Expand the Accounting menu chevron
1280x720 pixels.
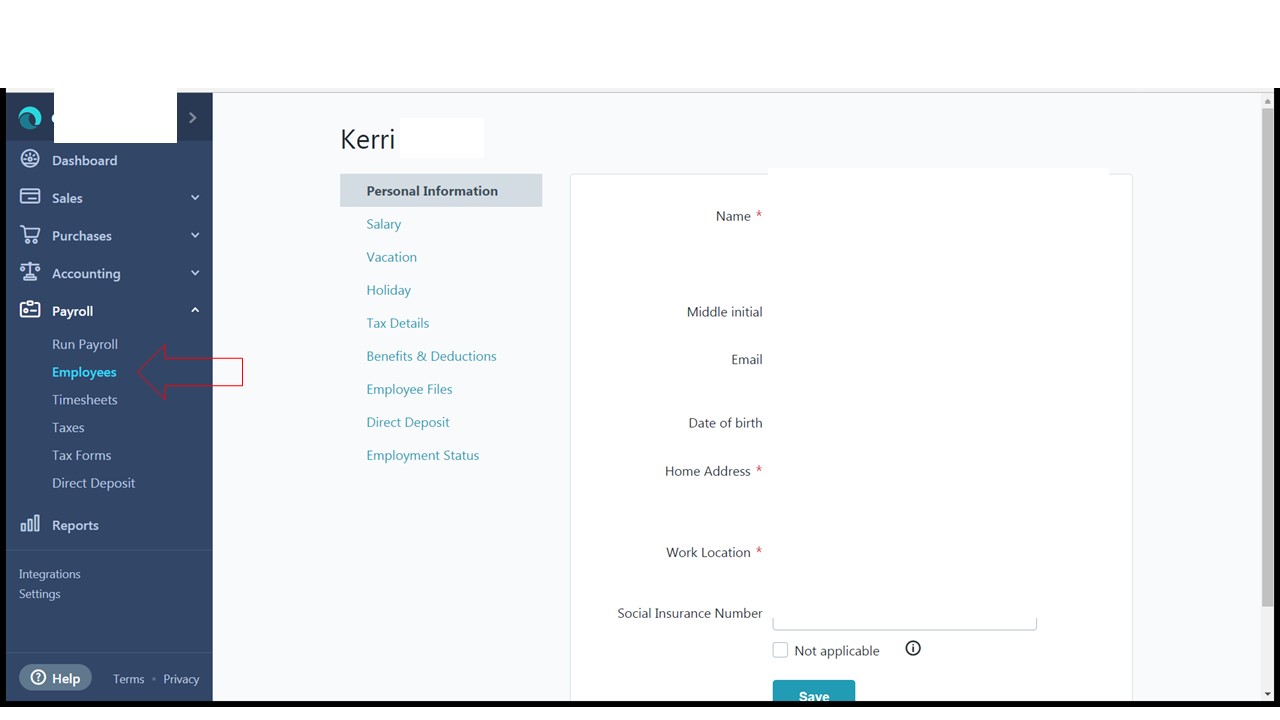[x=195, y=273]
